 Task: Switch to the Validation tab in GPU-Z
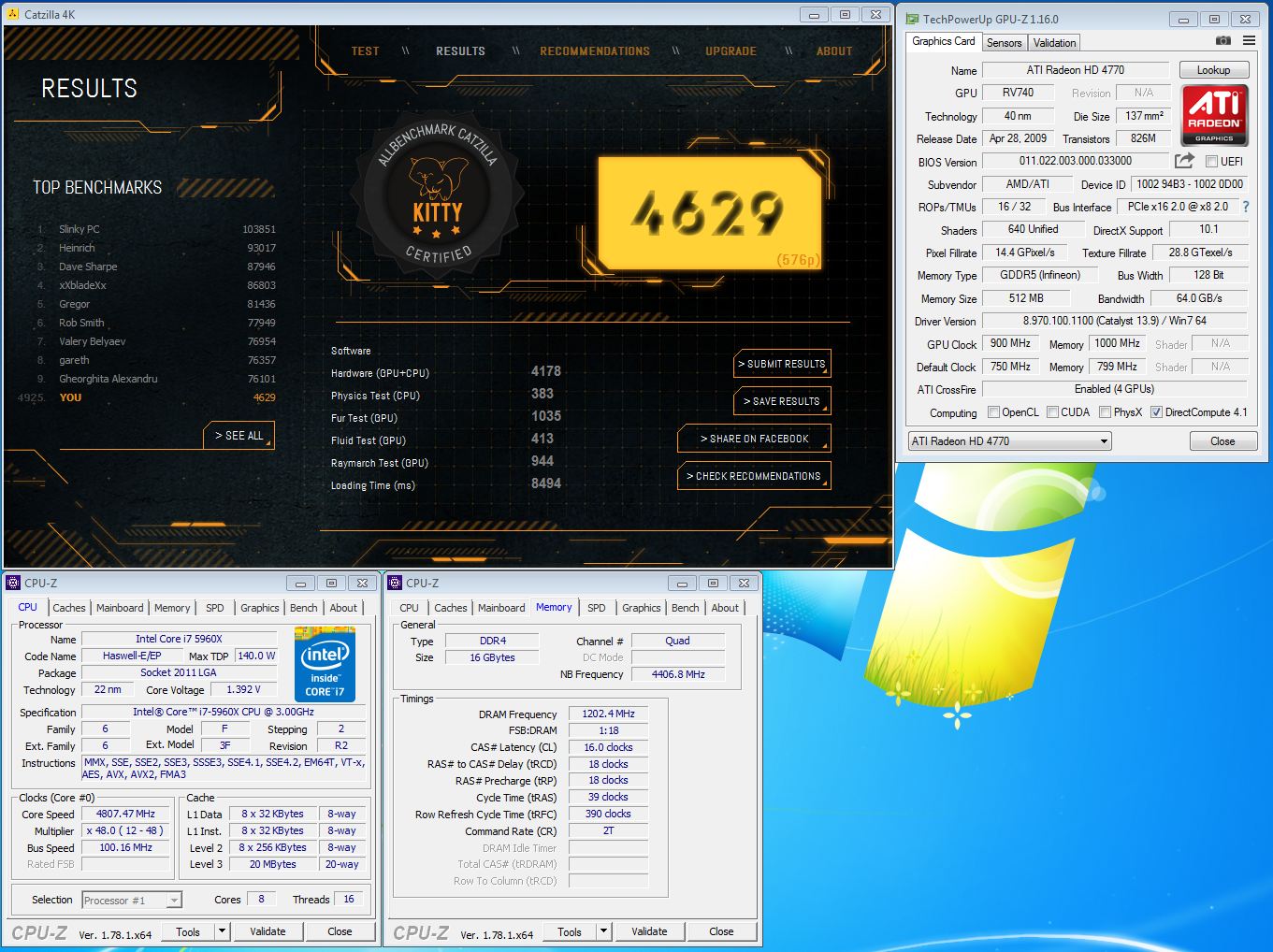(x=1054, y=43)
